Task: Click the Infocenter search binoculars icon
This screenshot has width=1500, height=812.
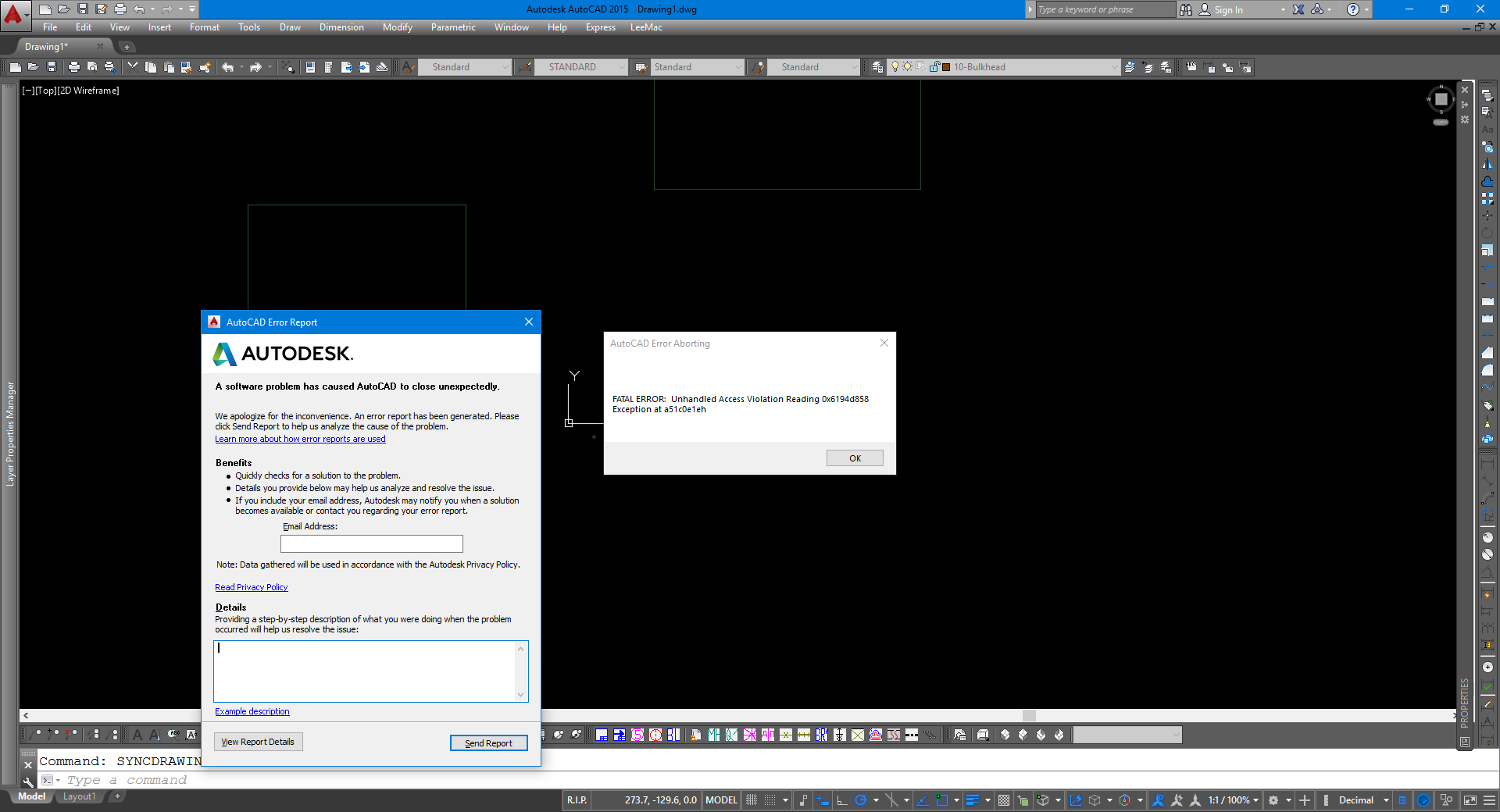Action: pyautogui.click(x=1186, y=9)
